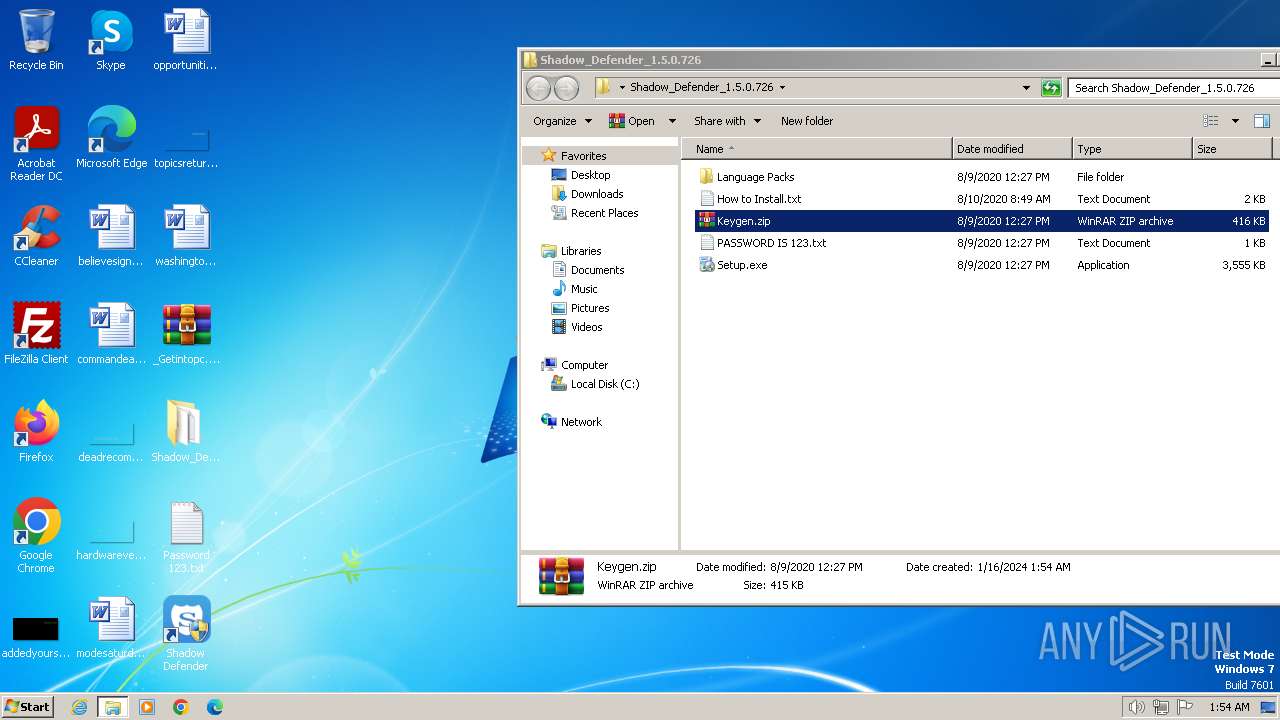Select the How to Install.txt file
Image resolution: width=1280 pixels, height=720 pixels.
tap(759, 199)
